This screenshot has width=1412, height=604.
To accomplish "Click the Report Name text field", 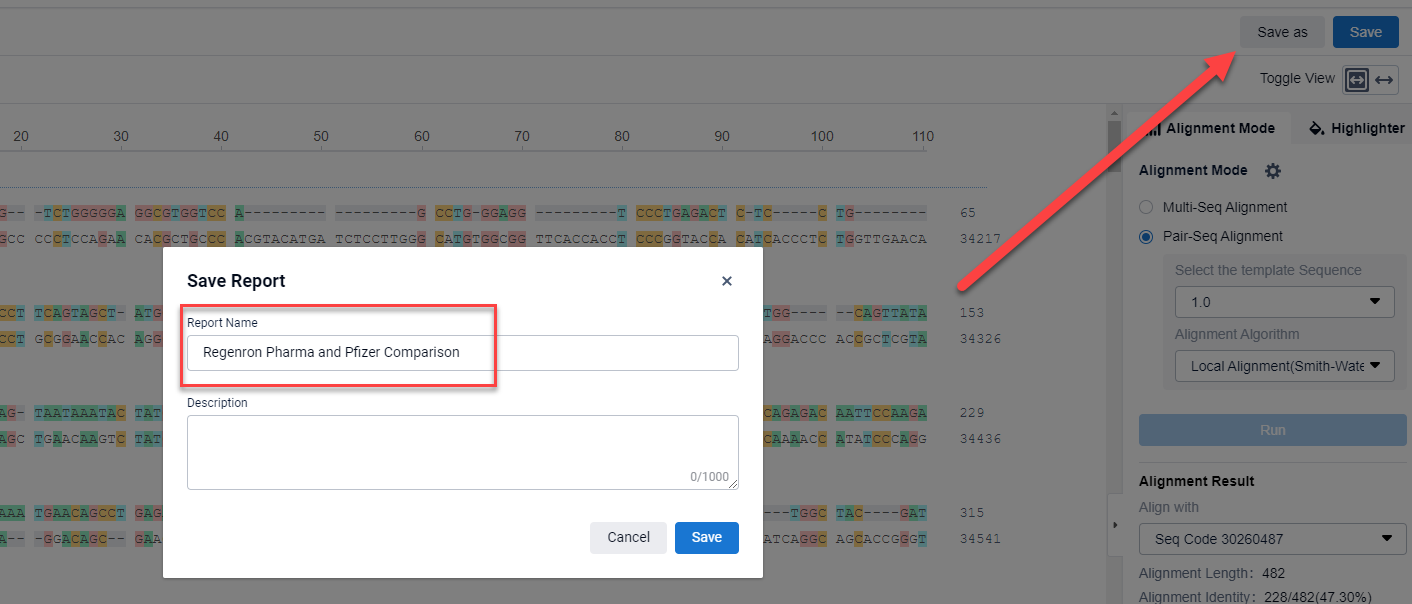I will click(x=462, y=353).
